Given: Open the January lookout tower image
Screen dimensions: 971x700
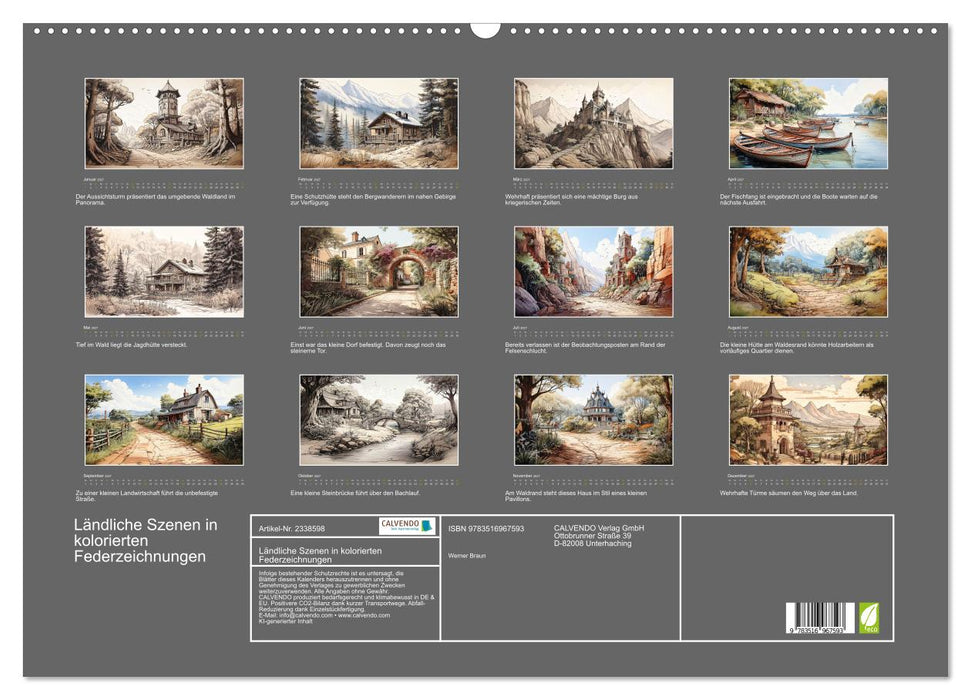Looking at the screenshot, I should point(164,123).
